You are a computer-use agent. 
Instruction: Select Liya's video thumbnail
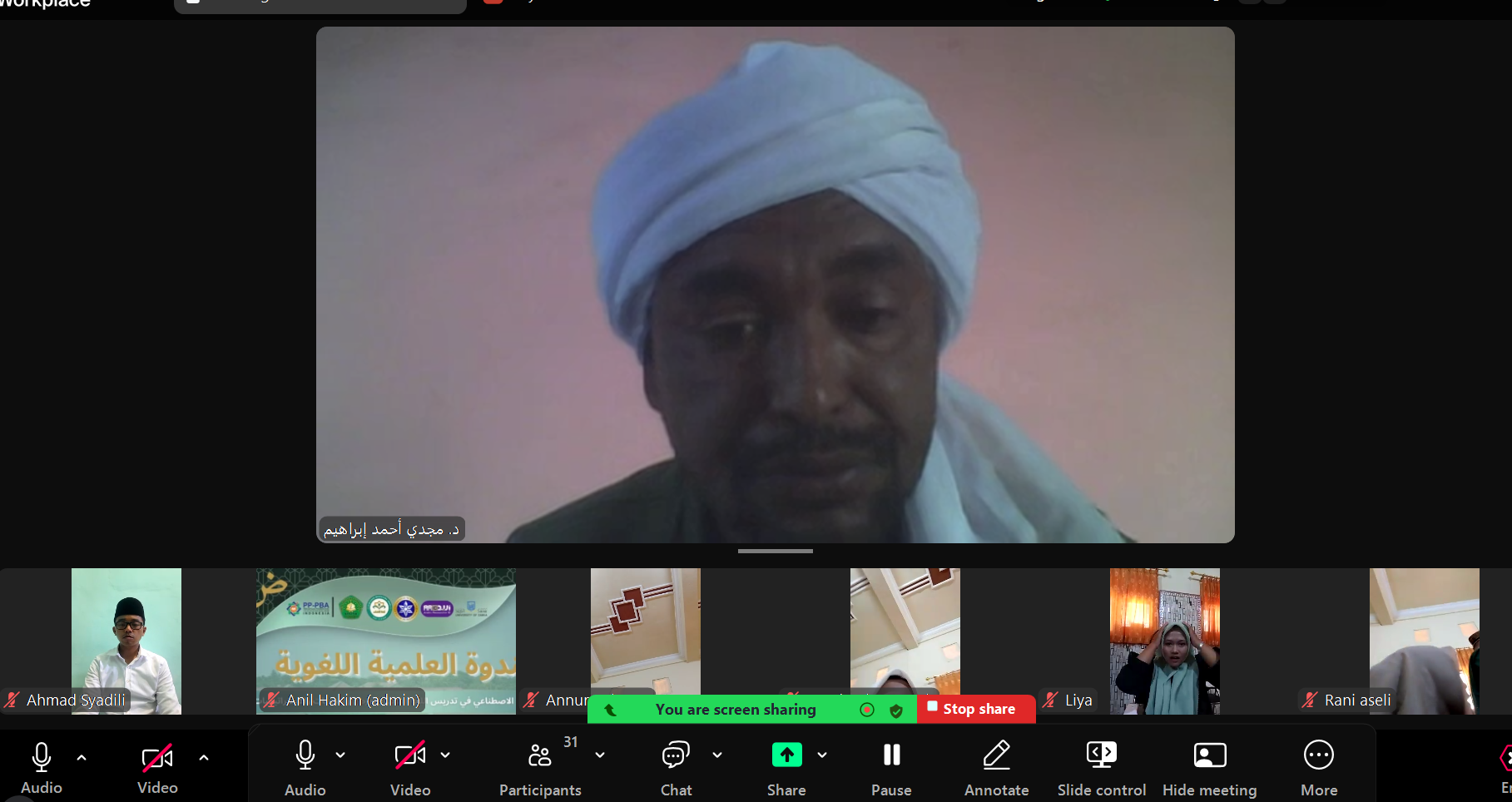click(x=1164, y=641)
